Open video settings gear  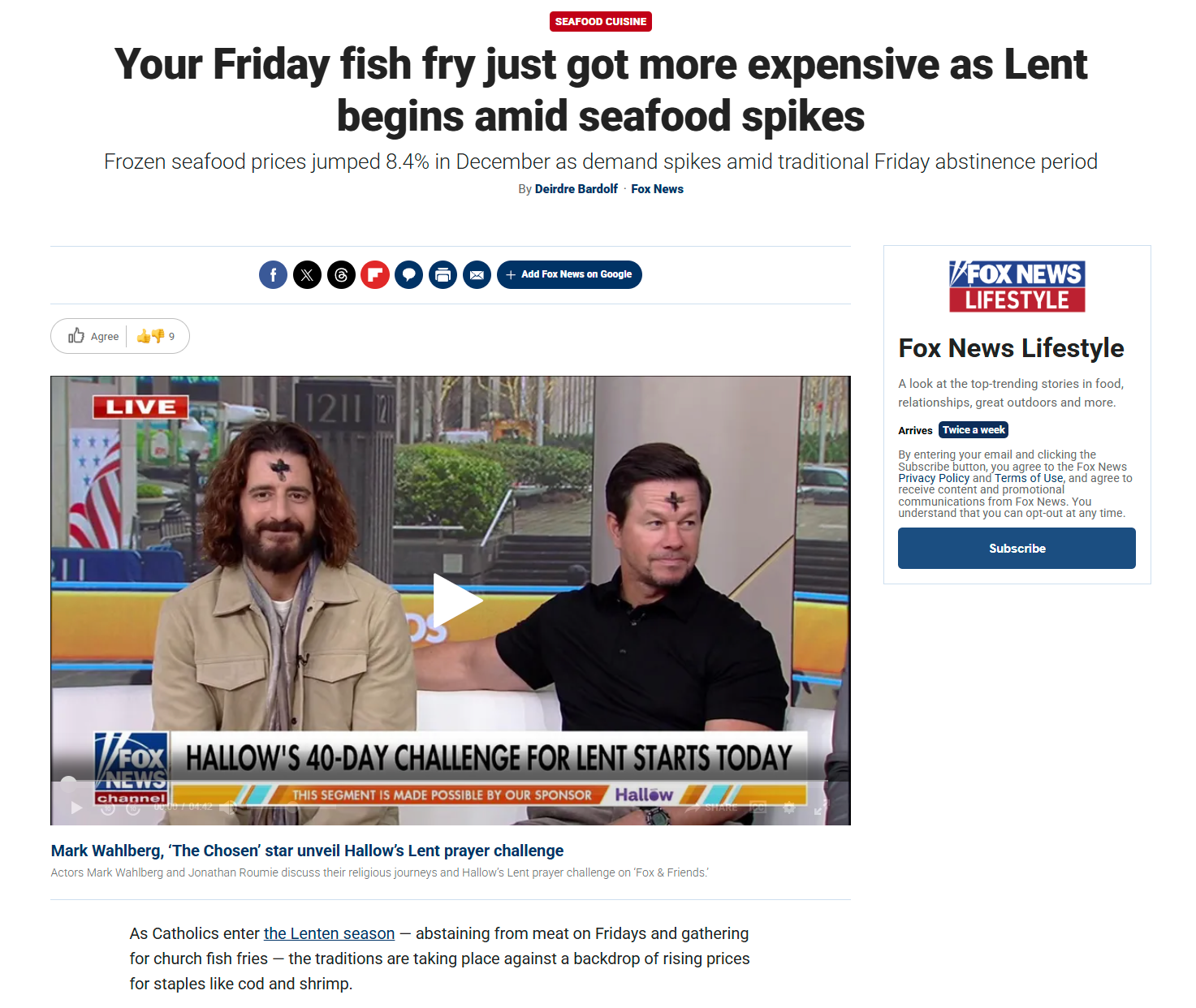tap(788, 808)
